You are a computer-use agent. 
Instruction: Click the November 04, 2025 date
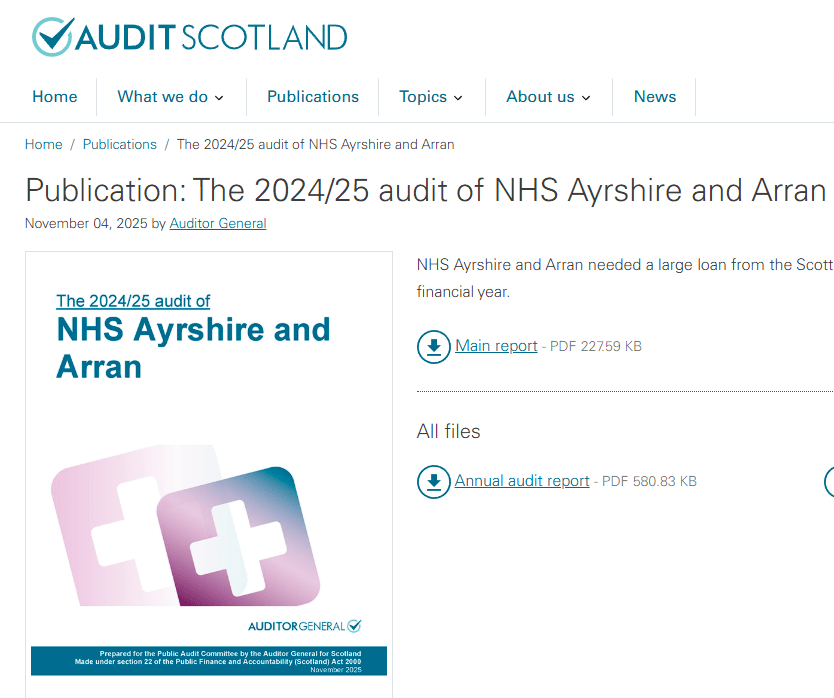86,223
